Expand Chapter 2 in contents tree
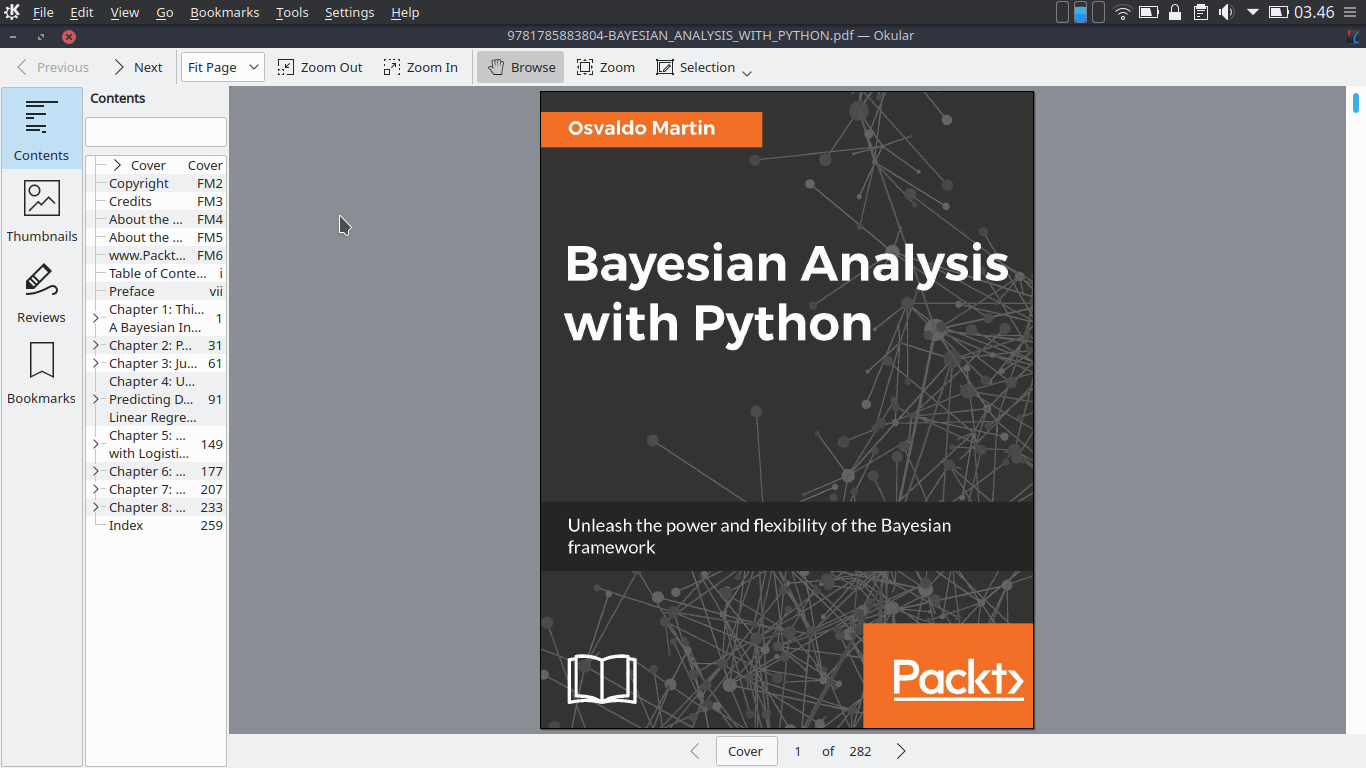 pos(96,345)
